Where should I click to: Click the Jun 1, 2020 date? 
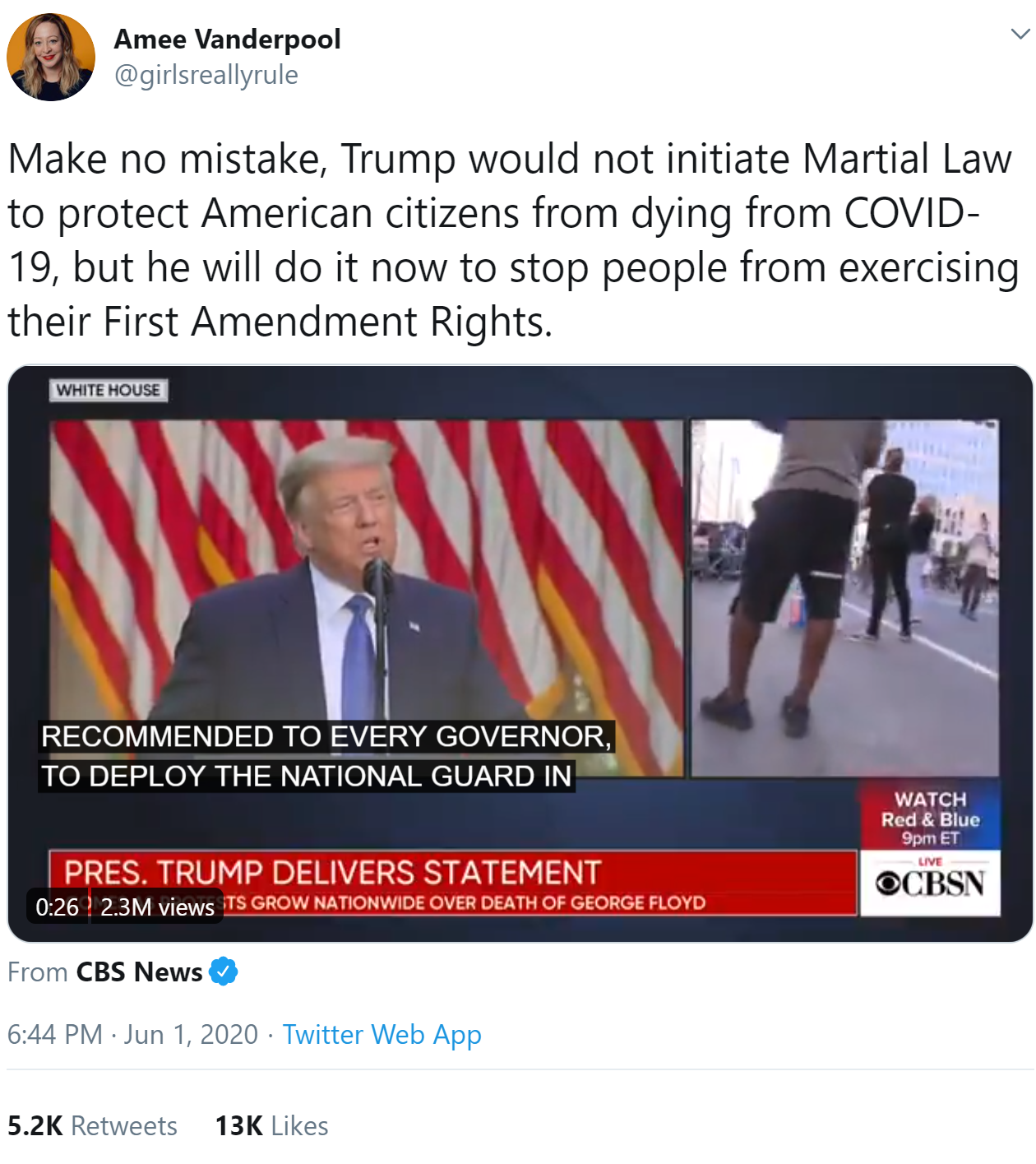(x=191, y=1034)
